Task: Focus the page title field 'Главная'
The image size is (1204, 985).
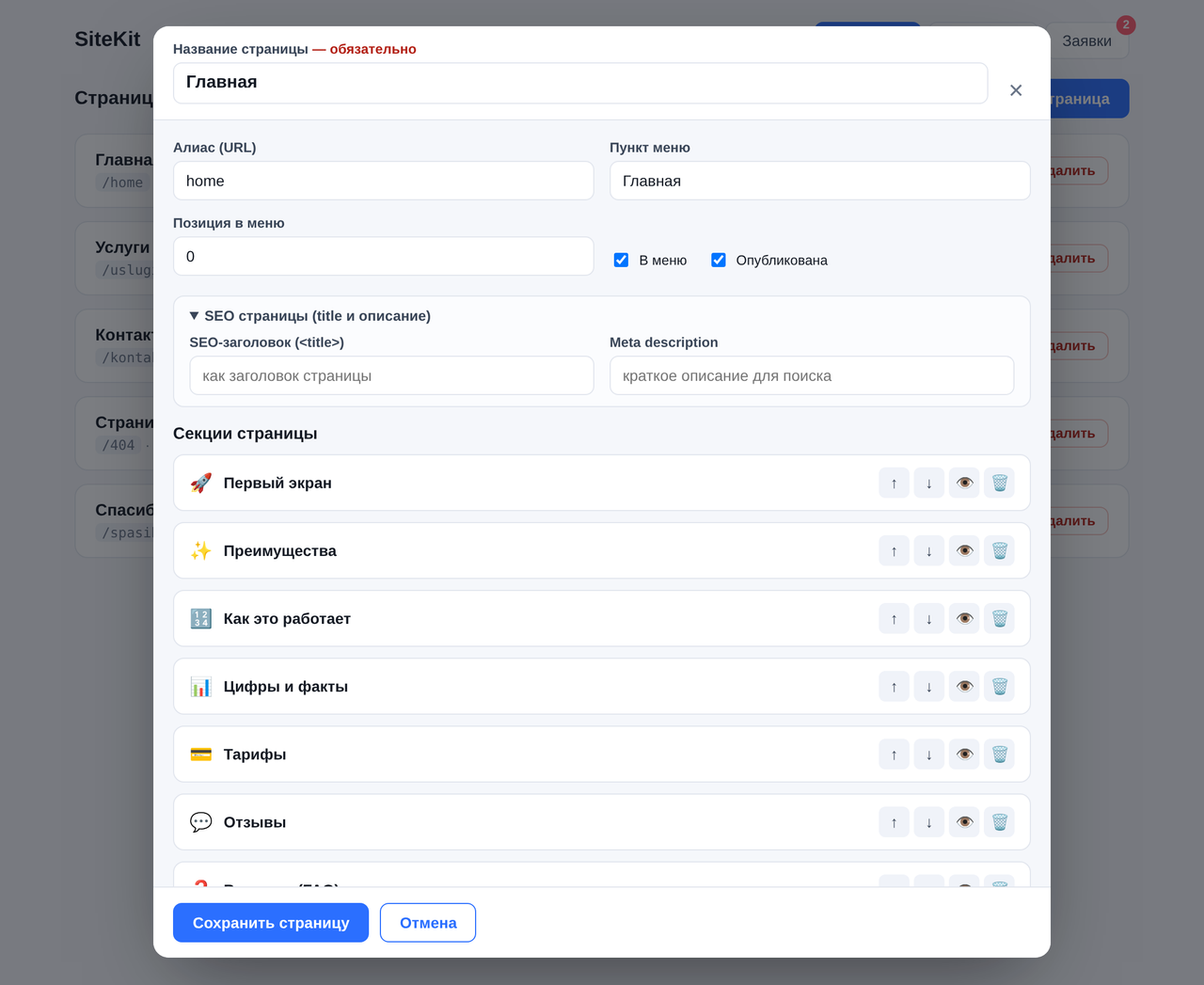Action: pyautogui.click(x=580, y=83)
